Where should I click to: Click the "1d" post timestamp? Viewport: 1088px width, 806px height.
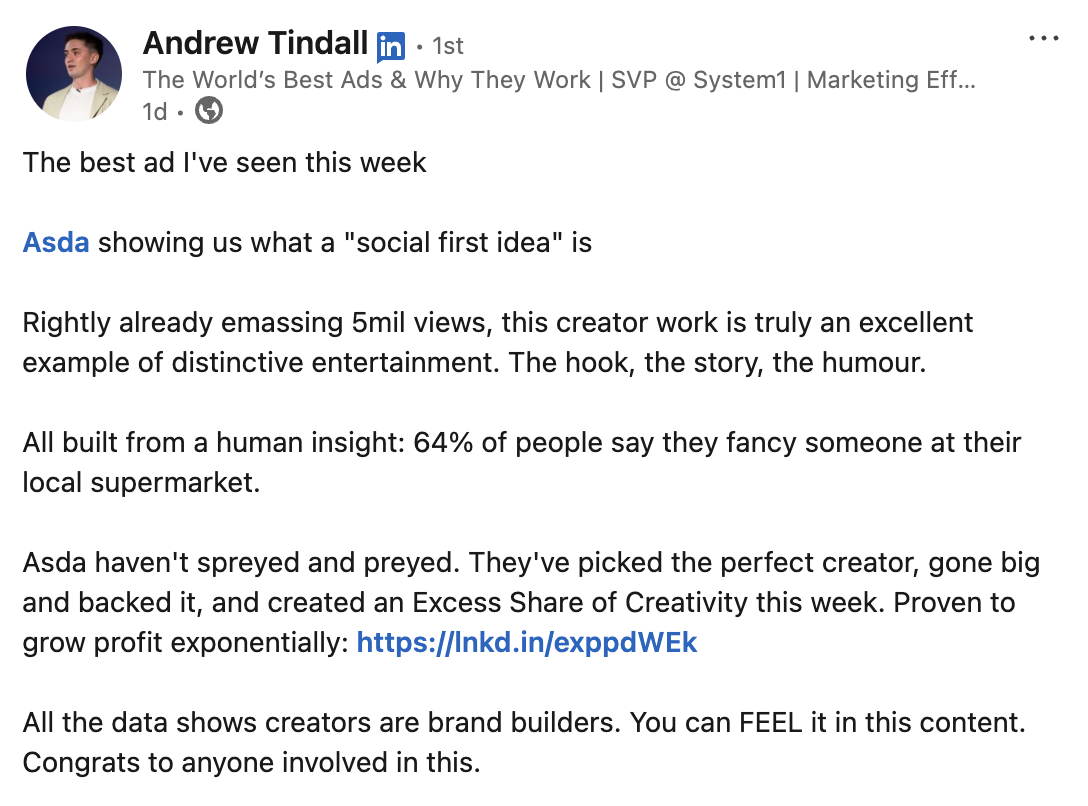pos(154,112)
